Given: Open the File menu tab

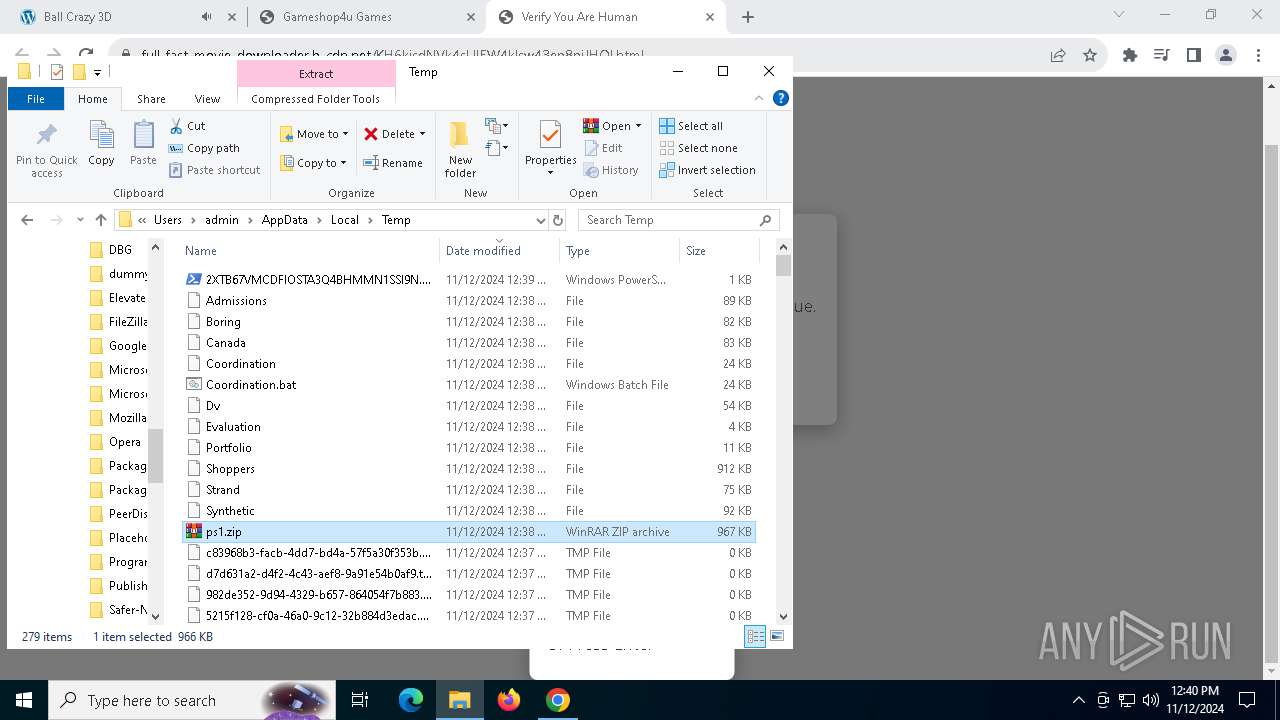Looking at the screenshot, I should click(36, 99).
